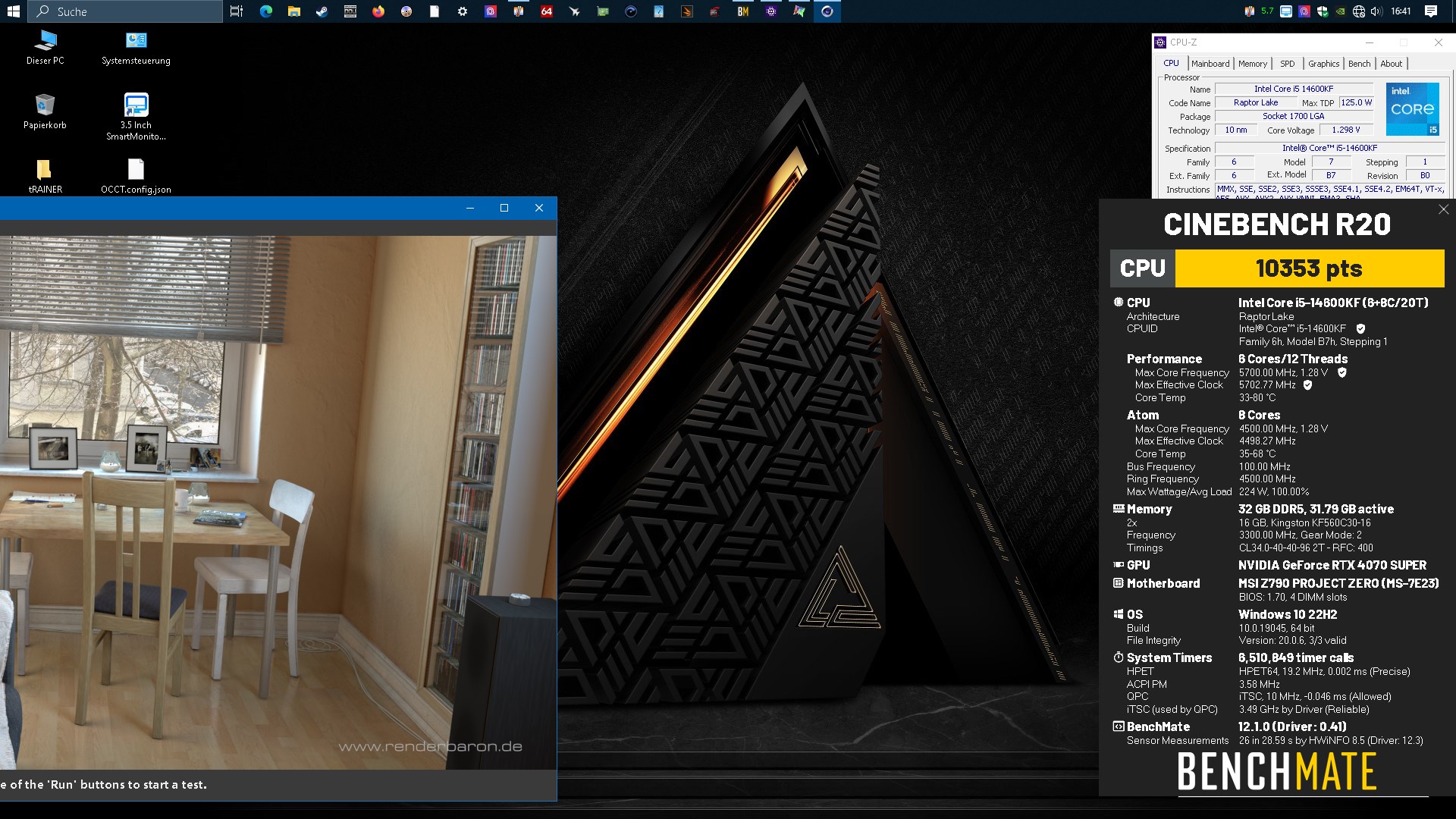Open the red 64 taskbar app
Image resolution: width=1456 pixels, height=819 pixels.
[x=547, y=11]
